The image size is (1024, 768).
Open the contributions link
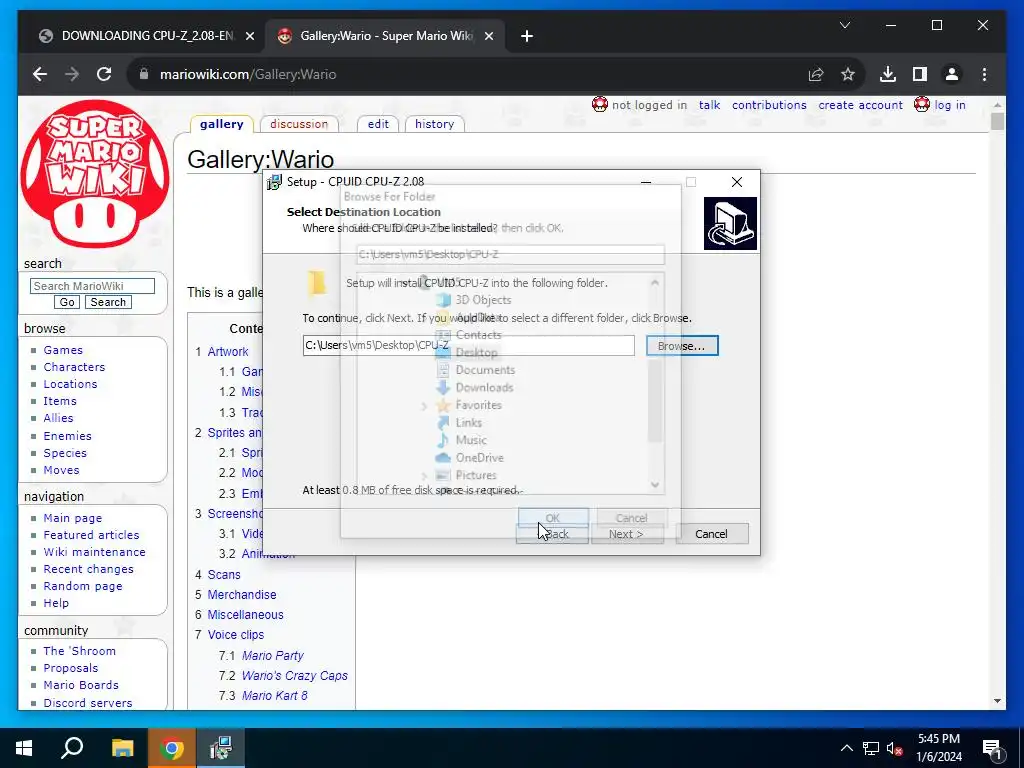pos(769,105)
